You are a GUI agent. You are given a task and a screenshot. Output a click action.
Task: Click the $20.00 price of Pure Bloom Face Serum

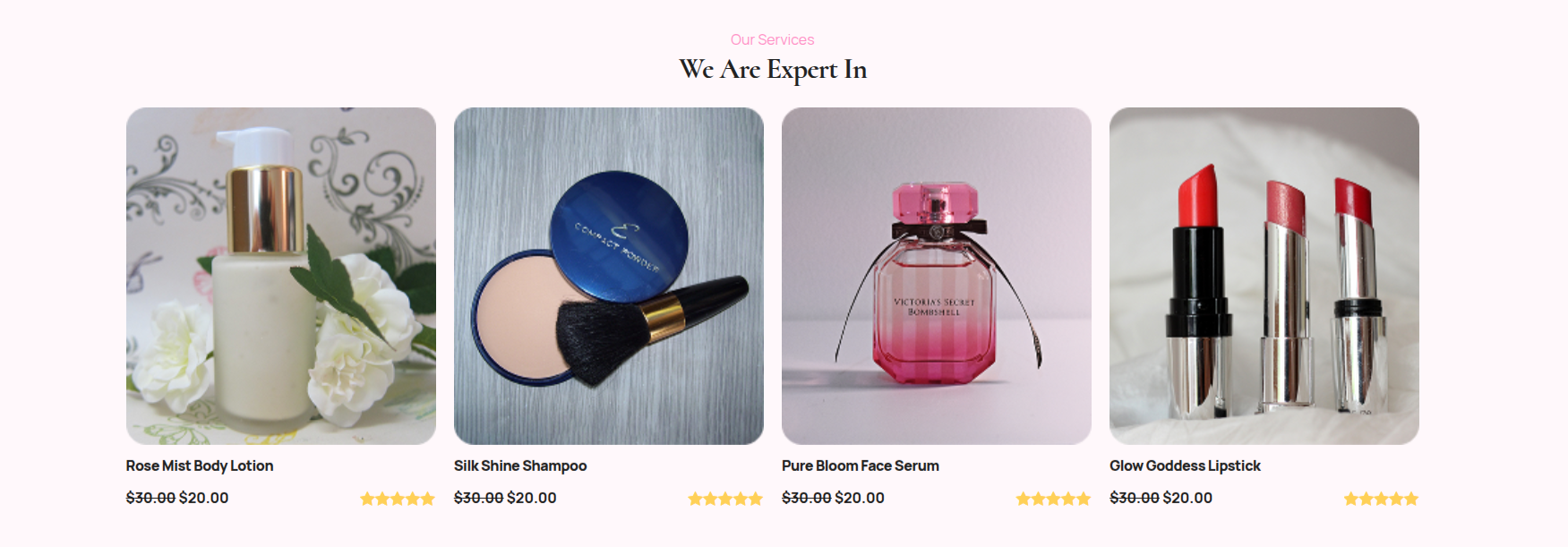point(860,498)
